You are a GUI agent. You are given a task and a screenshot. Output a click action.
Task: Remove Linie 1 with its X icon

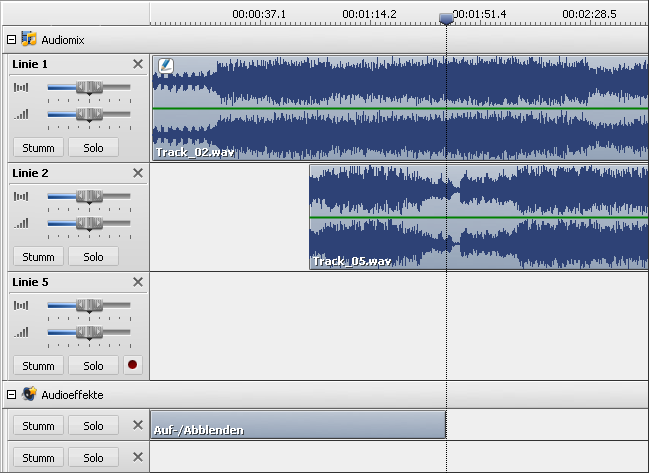138,64
